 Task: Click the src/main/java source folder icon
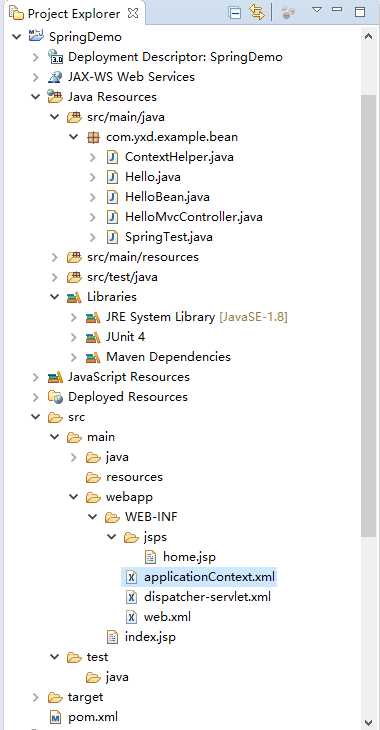point(74,117)
